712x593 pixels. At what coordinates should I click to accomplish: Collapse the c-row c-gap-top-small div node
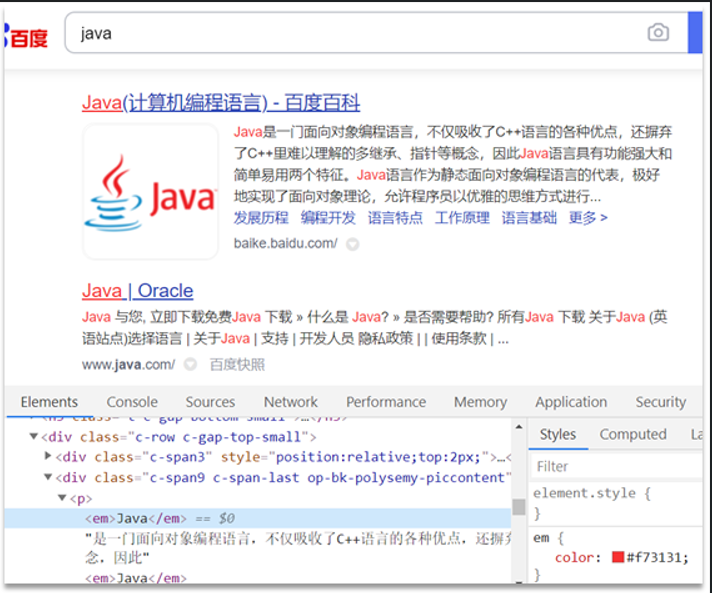click(x=33, y=437)
